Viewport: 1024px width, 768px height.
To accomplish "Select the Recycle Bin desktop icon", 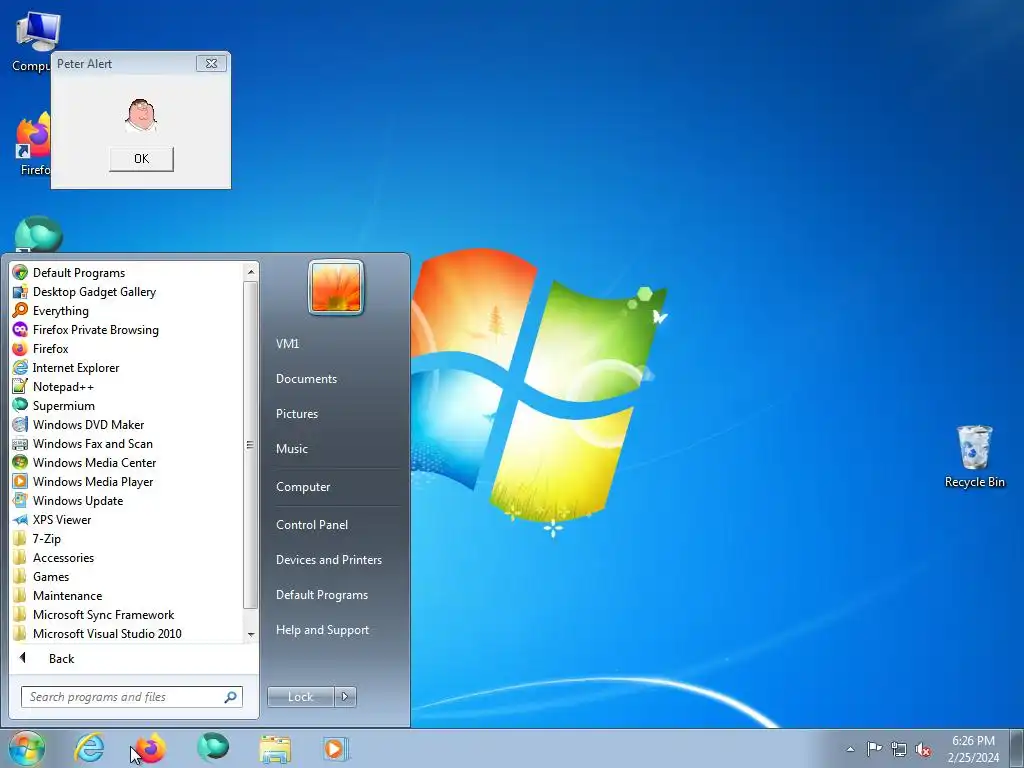I will click(x=974, y=456).
